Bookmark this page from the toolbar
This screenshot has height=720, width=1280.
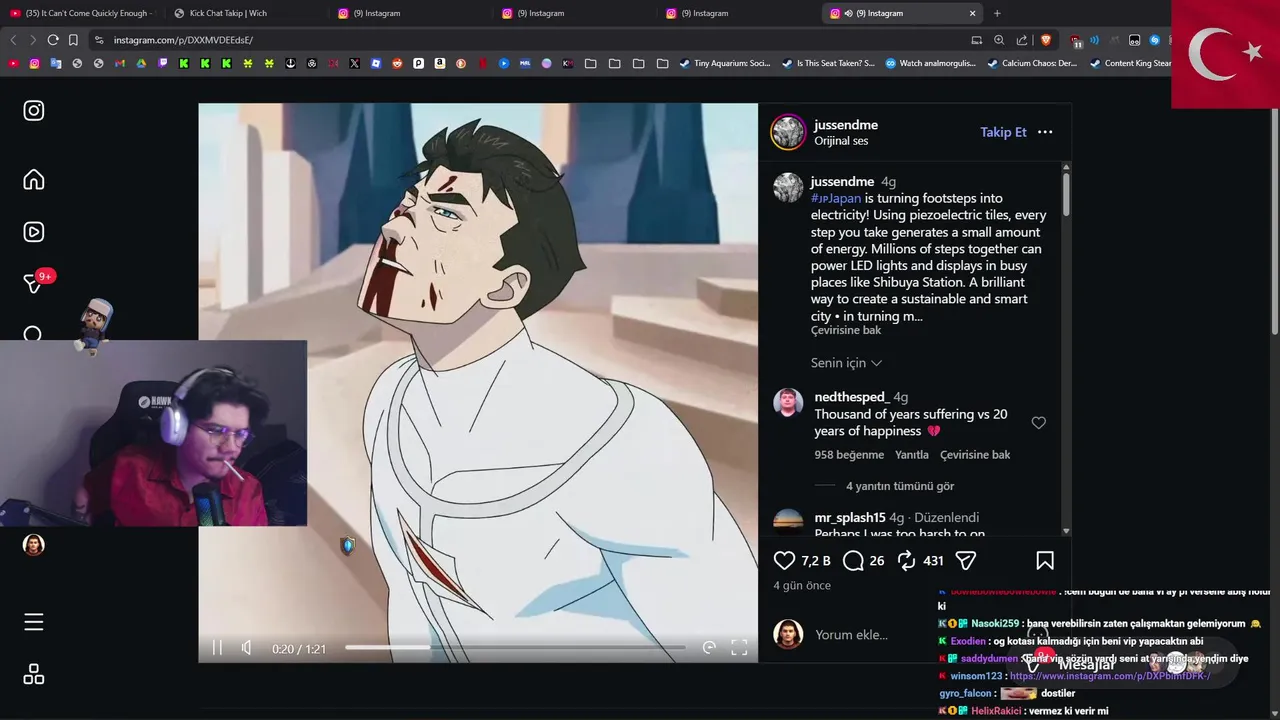(73, 40)
